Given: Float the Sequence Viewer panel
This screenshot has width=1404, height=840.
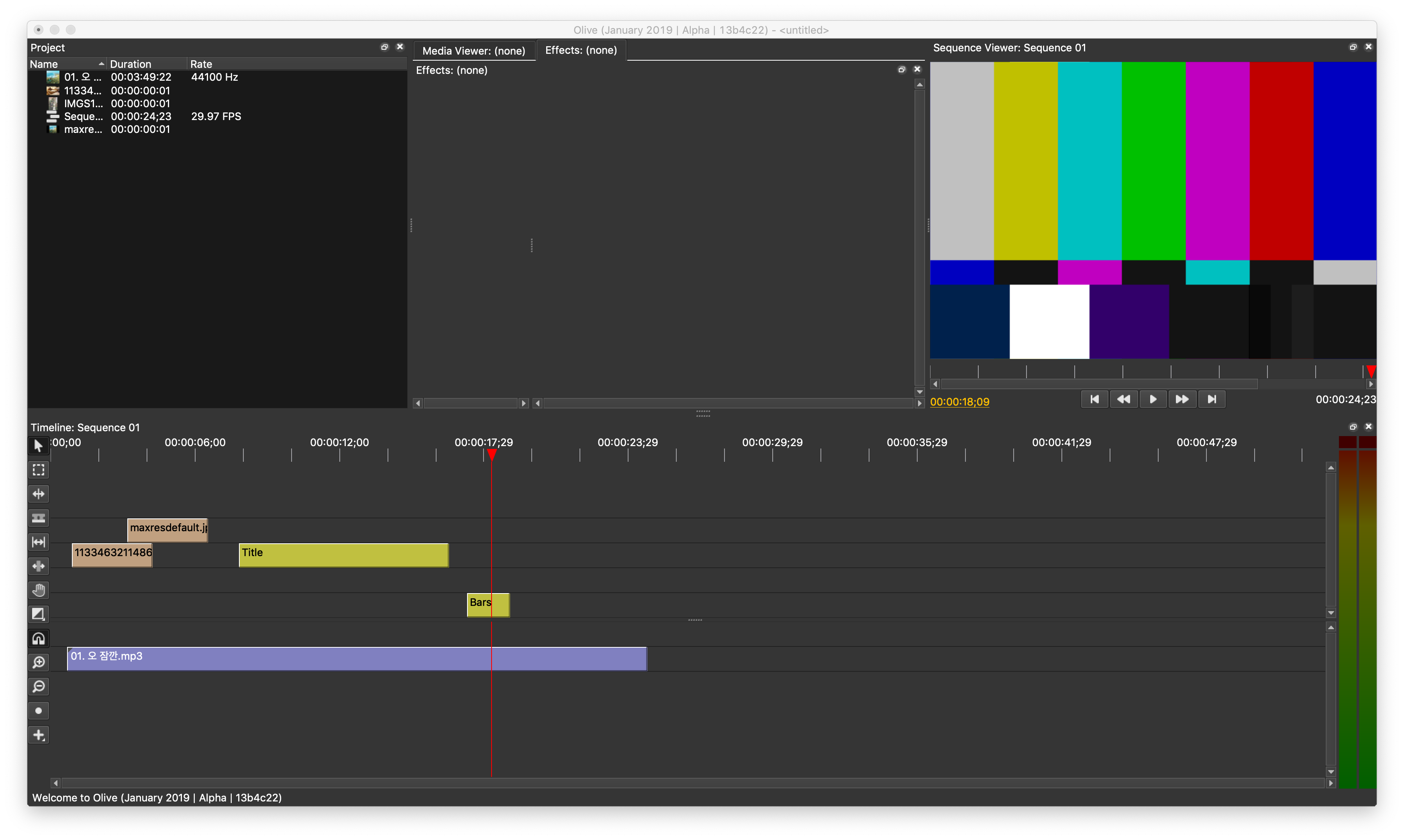Looking at the screenshot, I should 1353,47.
